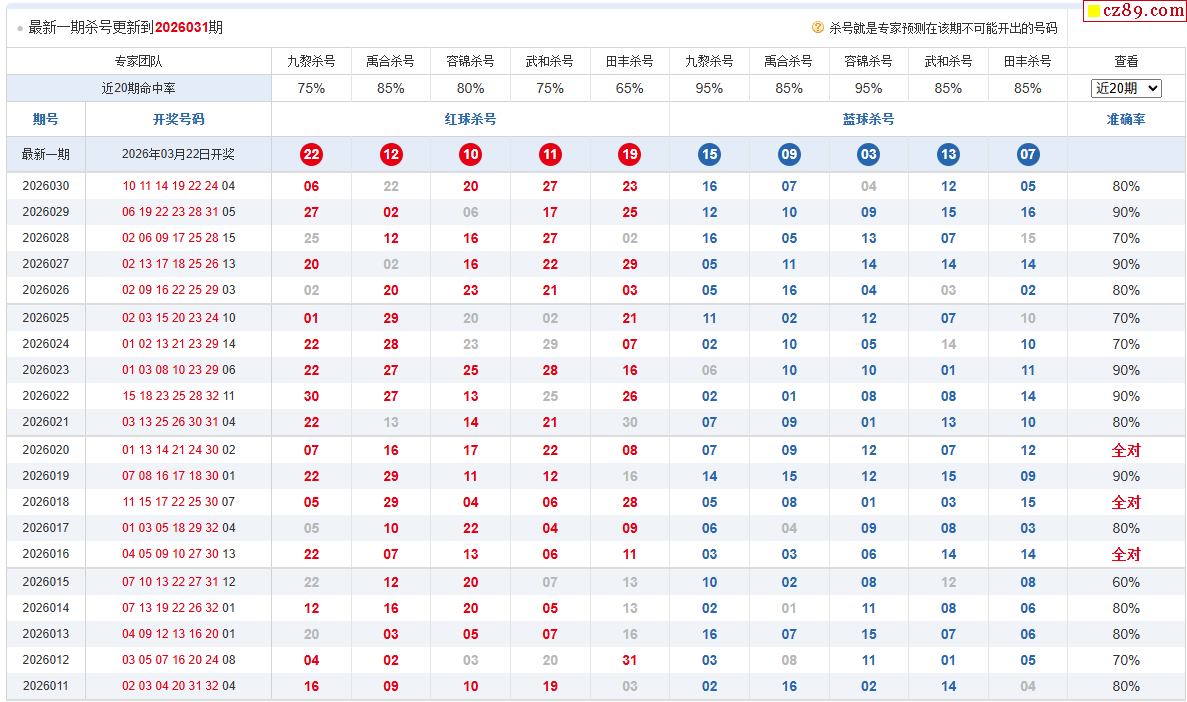Select blue ball 13 in latest period row

948,154
